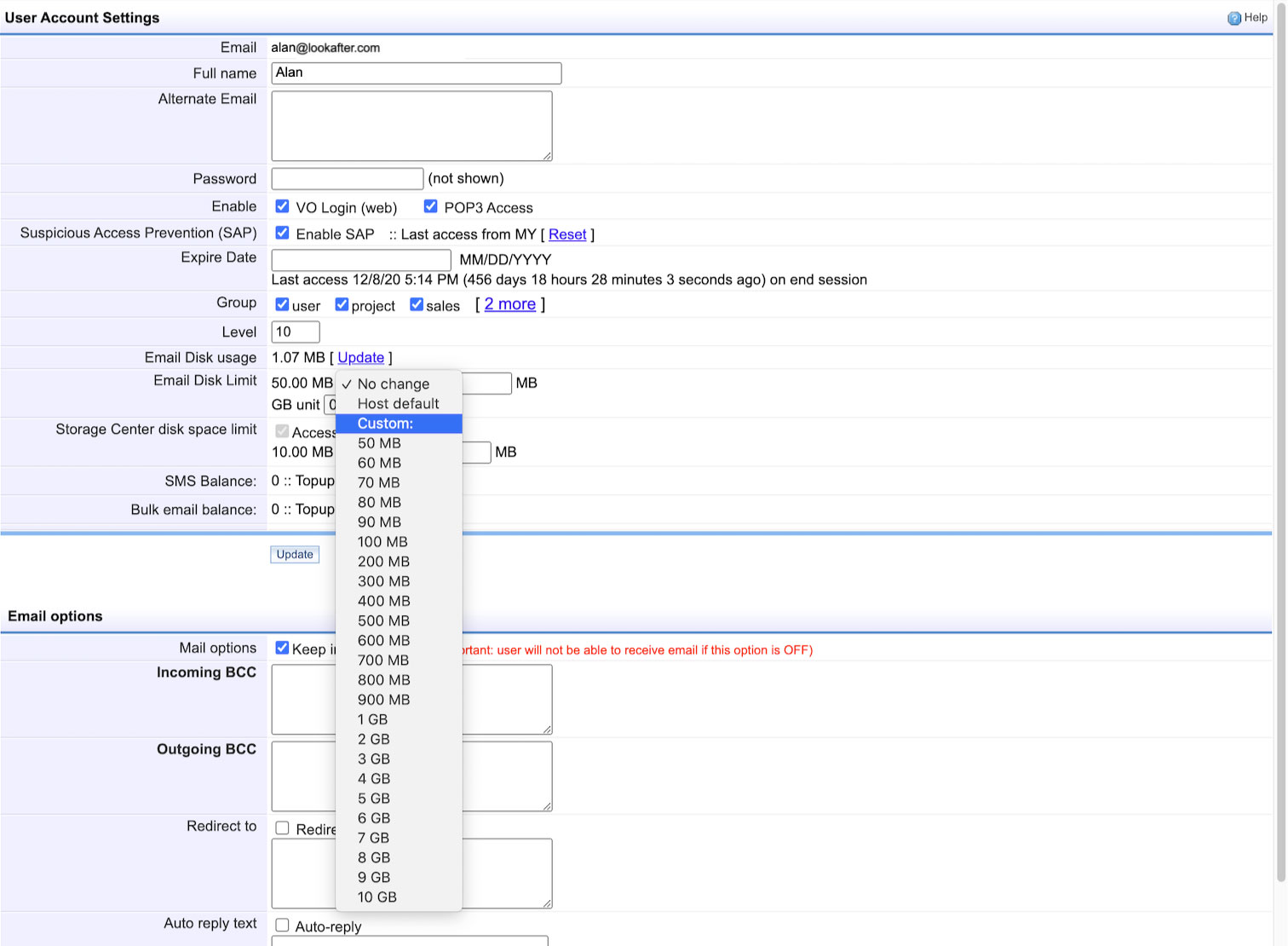Select 1 GB in disk limit list
The image size is (1288, 946).
tap(372, 719)
